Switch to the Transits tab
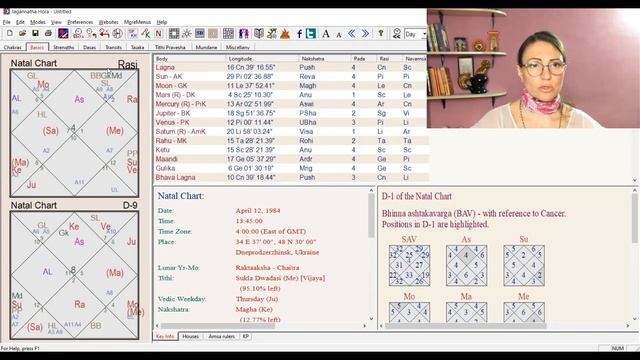 [113, 47]
